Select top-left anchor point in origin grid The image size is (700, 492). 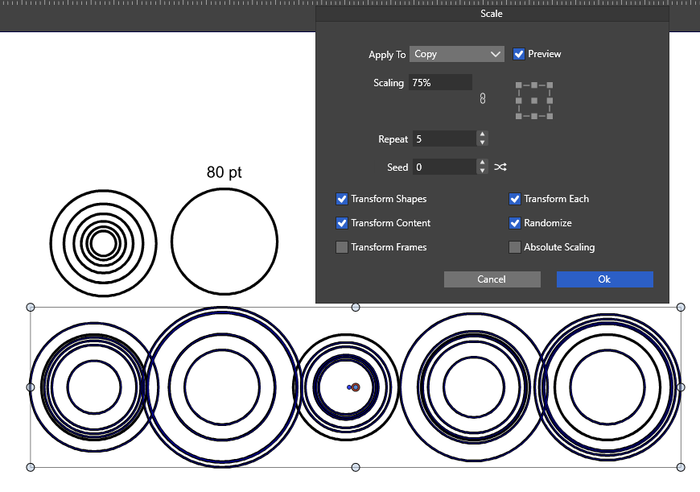pyautogui.click(x=519, y=86)
